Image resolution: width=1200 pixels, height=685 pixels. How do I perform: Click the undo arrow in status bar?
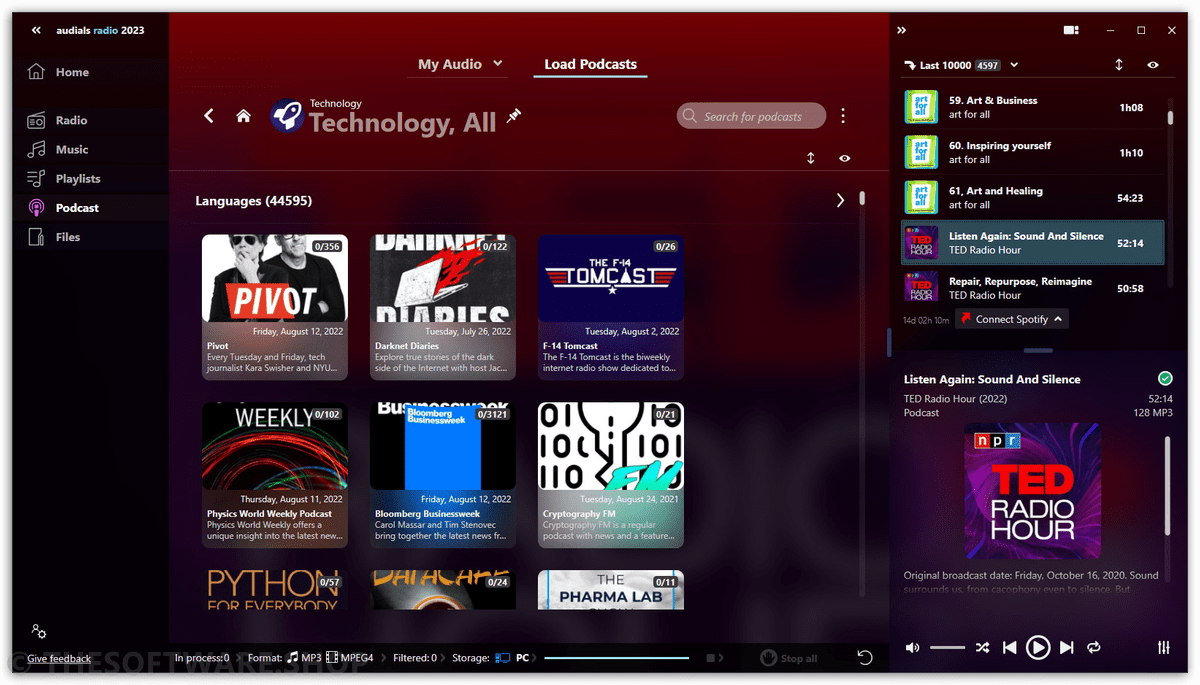(865, 658)
